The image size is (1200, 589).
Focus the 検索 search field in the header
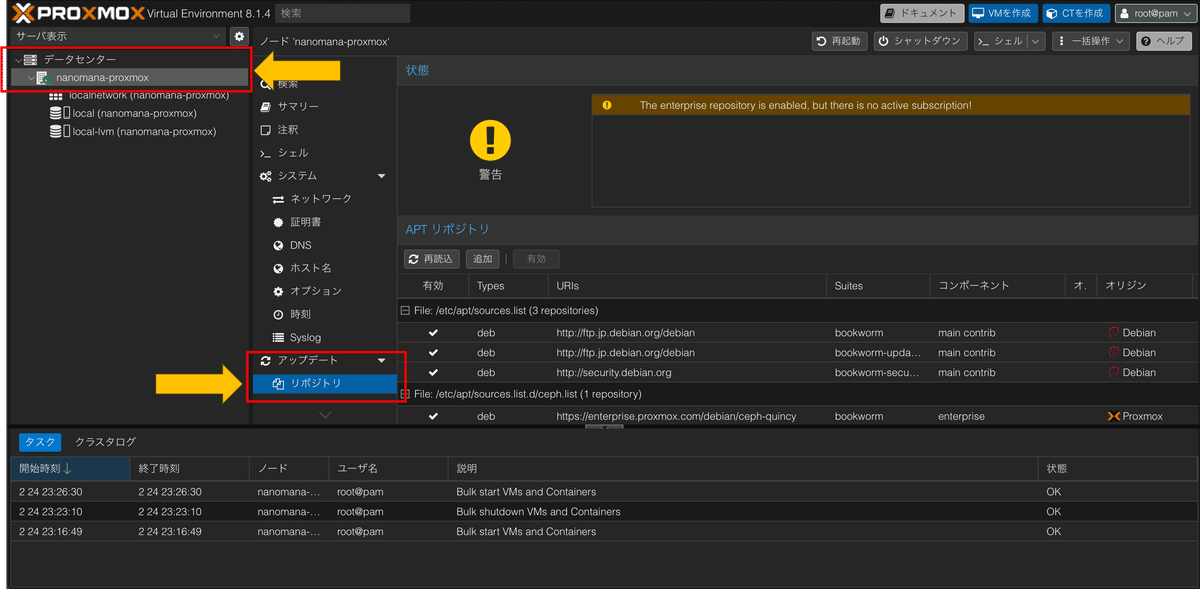(x=341, y=13)
